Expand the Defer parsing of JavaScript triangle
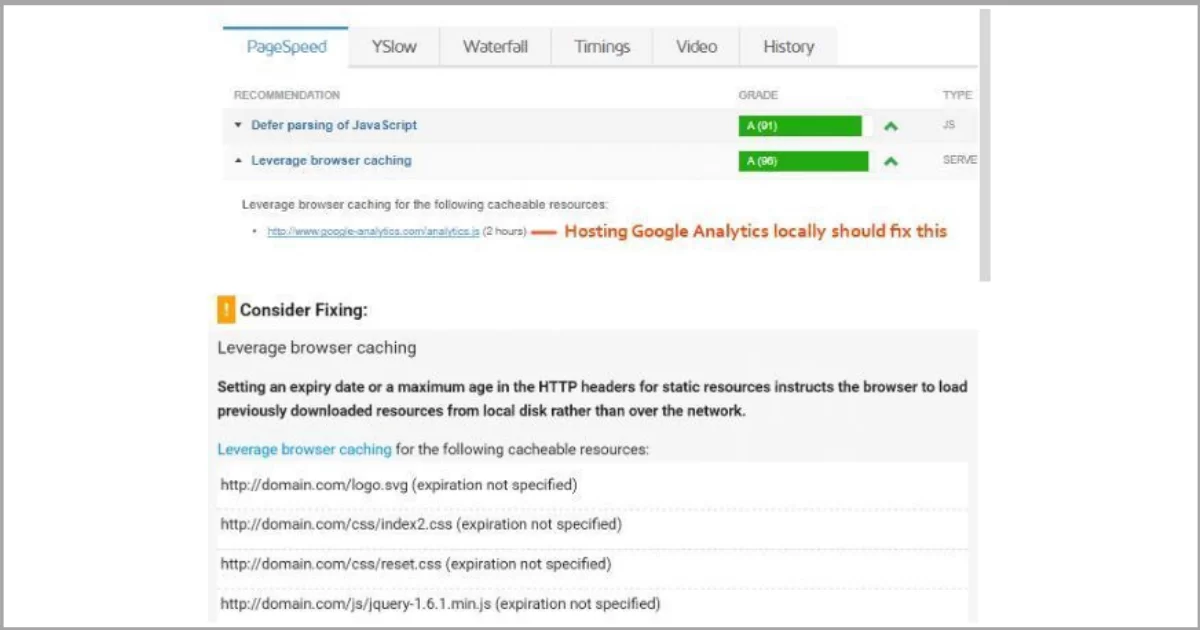The width and height of the screenshot is (1200, 630). [x=238, y=126]
